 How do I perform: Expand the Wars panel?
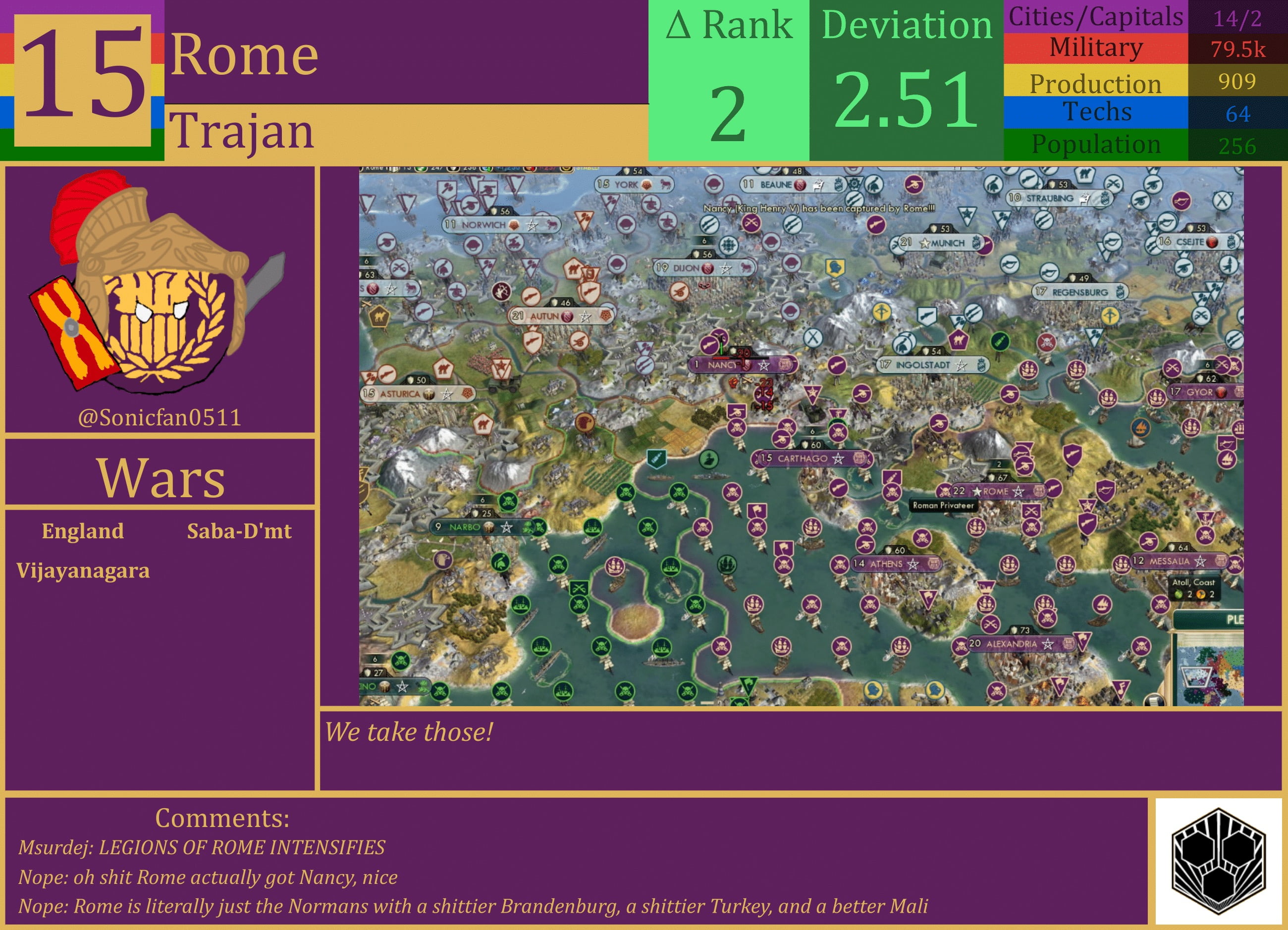161,477
